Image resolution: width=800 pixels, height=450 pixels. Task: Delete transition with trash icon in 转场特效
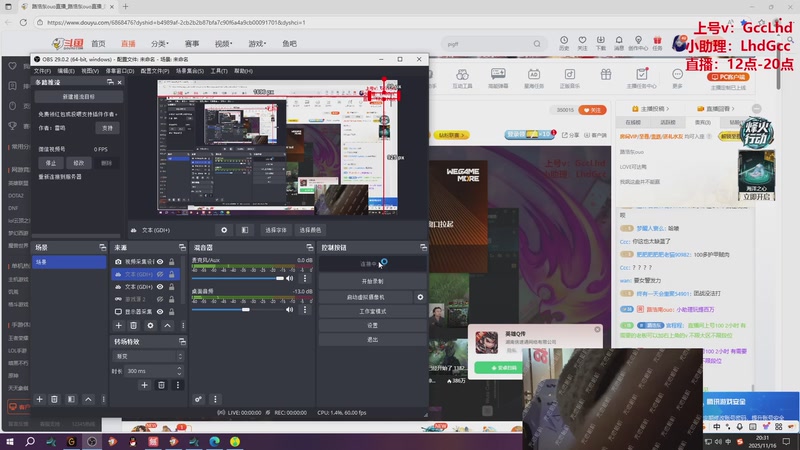[161, 385]
